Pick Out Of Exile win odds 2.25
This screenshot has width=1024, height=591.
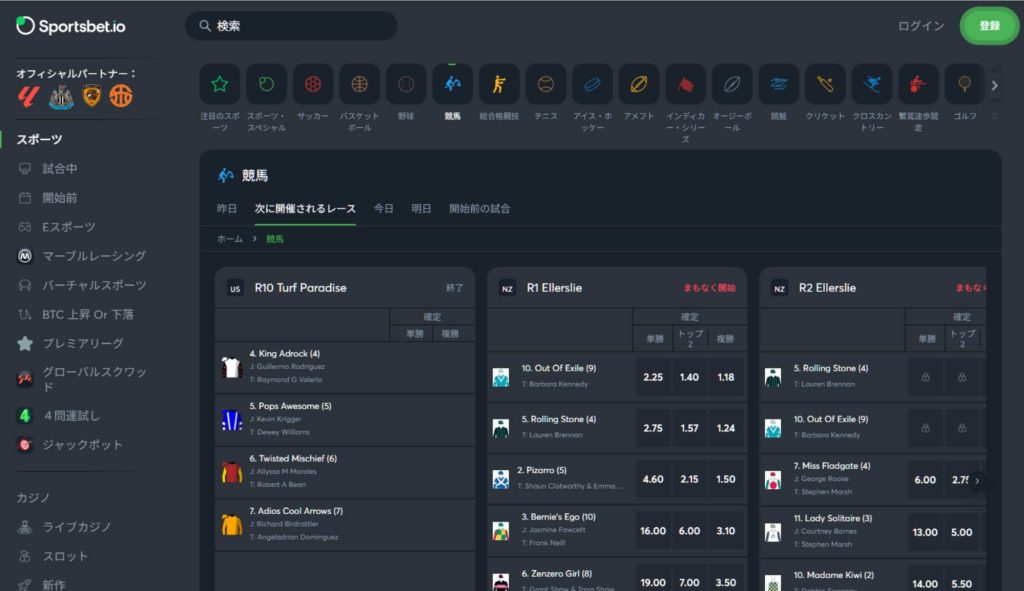(653, 377)
